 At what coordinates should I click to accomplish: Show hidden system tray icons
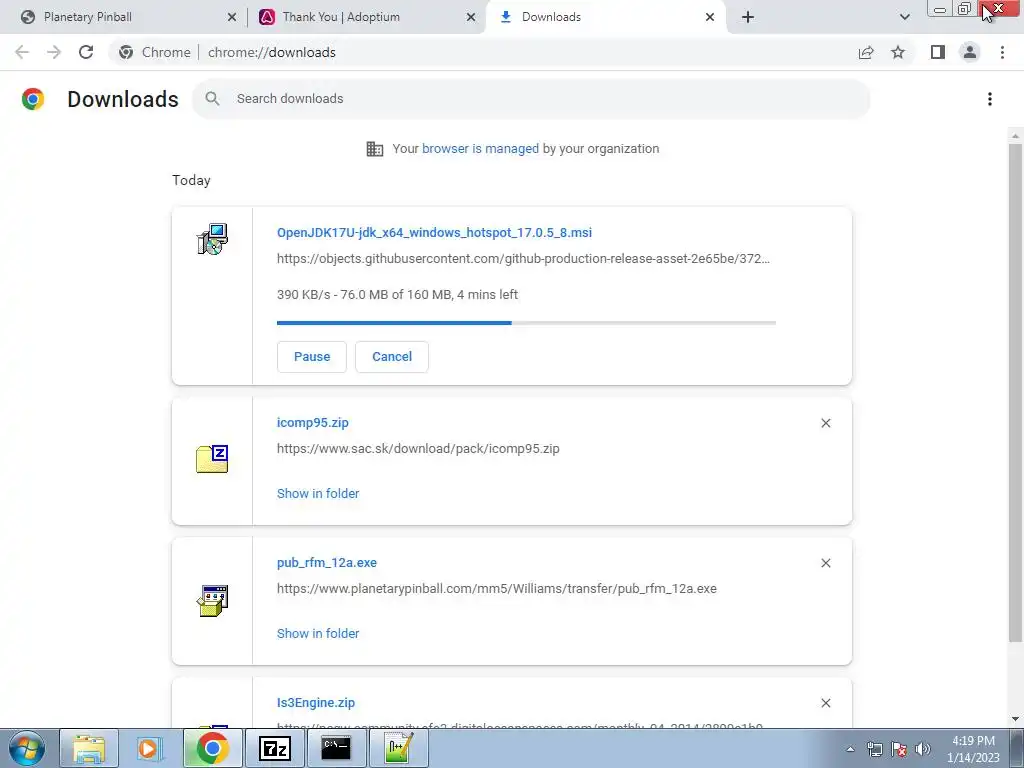pyautogui.click(x=850, y=749)
